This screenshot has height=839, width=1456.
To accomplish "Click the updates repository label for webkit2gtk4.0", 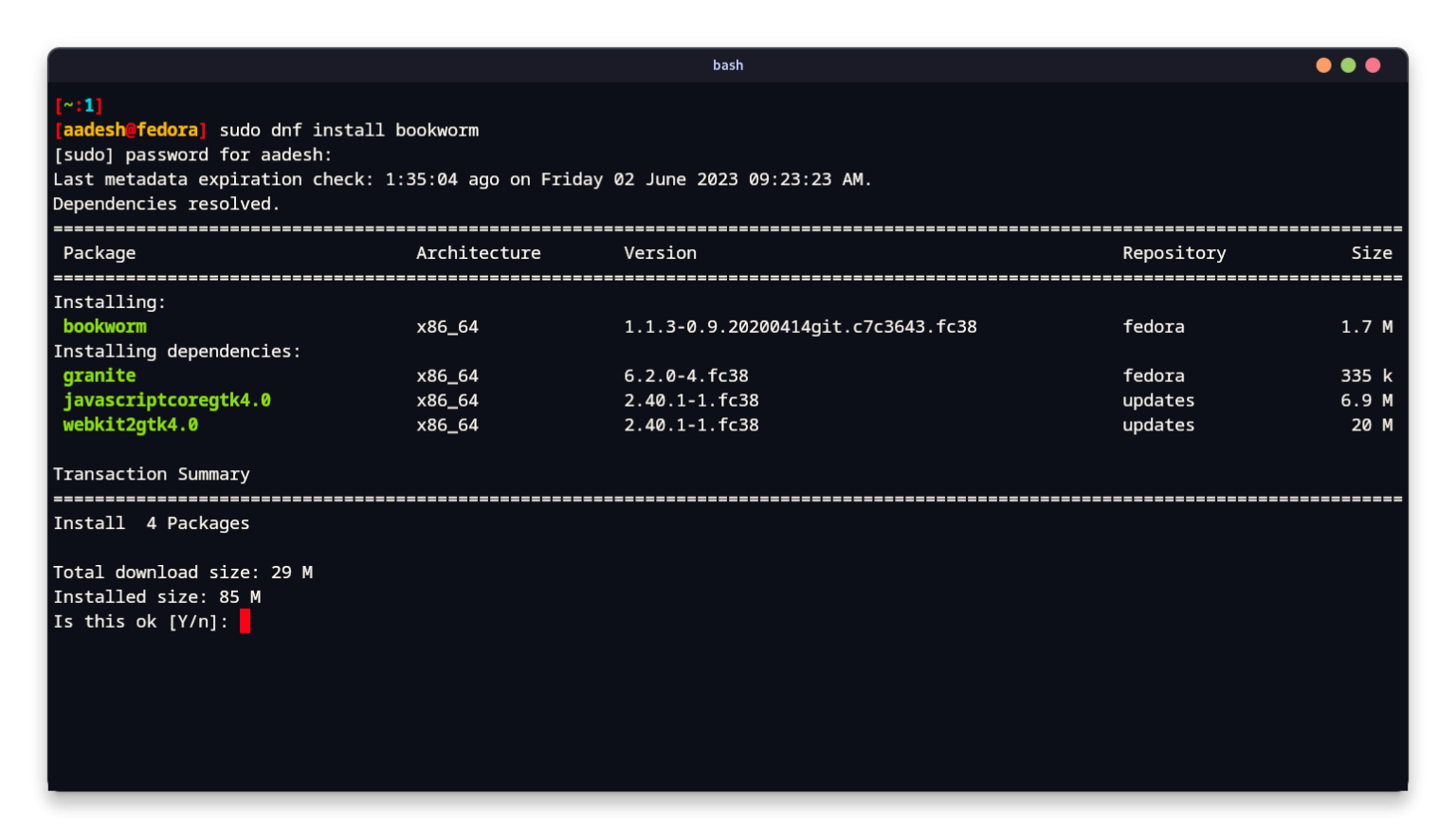I will (1158, 425).
